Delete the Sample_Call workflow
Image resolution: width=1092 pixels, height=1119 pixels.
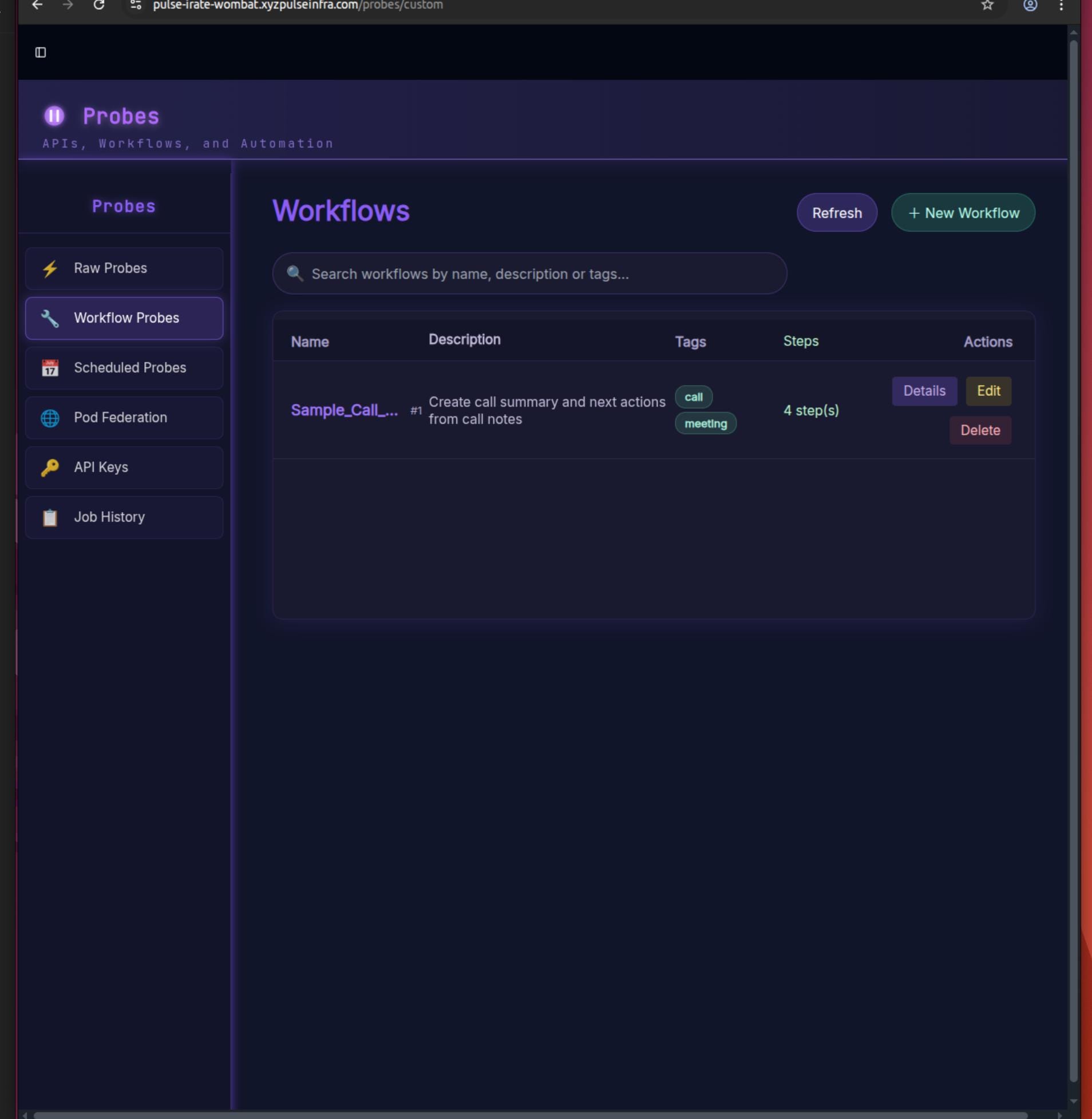click(x=980, y=431)
